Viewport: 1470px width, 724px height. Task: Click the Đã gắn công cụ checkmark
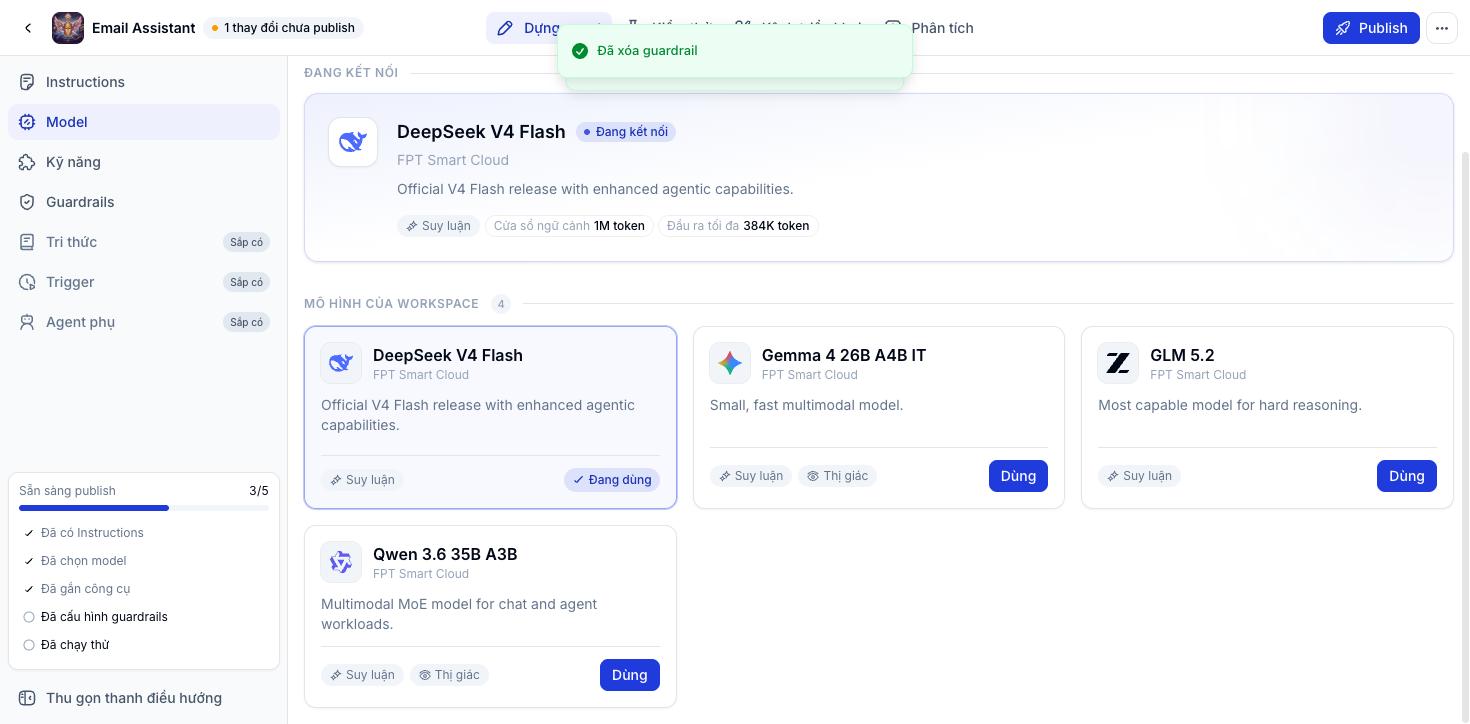pos(29,589)
